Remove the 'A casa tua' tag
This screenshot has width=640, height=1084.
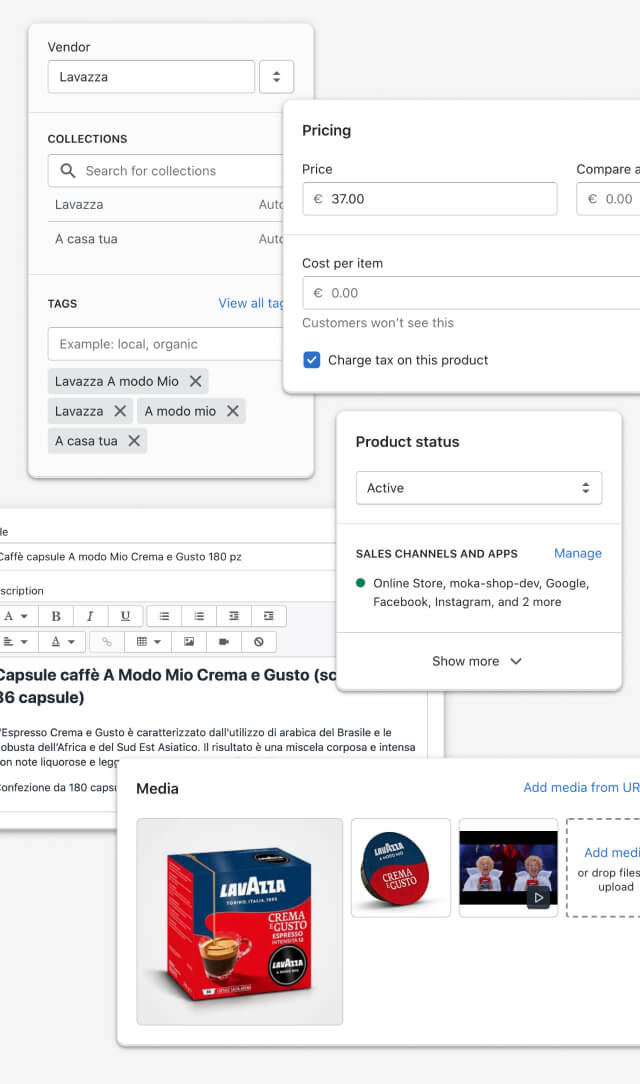[134, 440]
